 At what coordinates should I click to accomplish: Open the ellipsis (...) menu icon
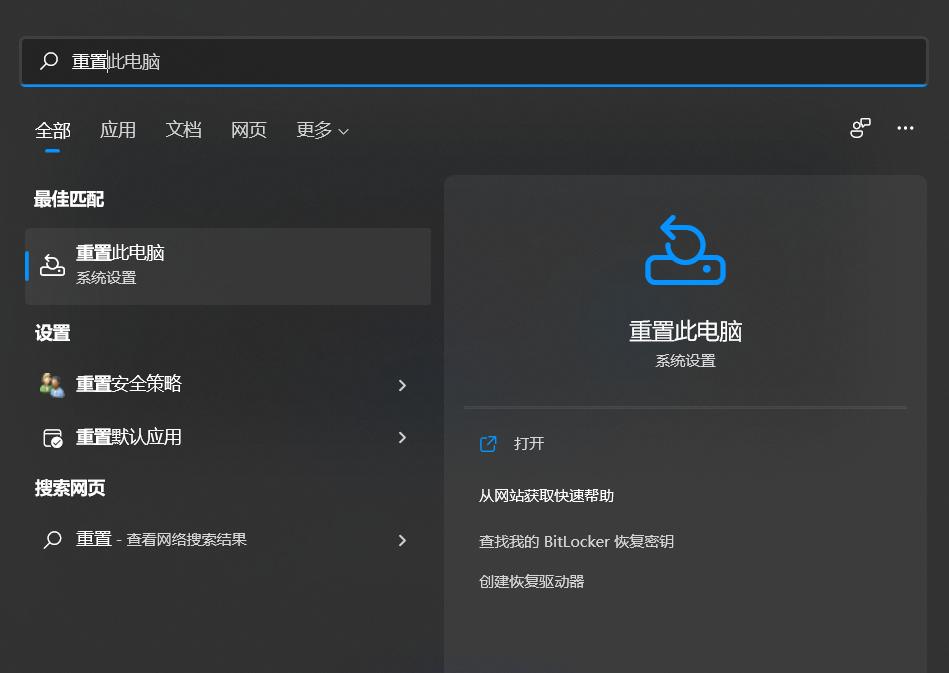[x=905, y=129]
